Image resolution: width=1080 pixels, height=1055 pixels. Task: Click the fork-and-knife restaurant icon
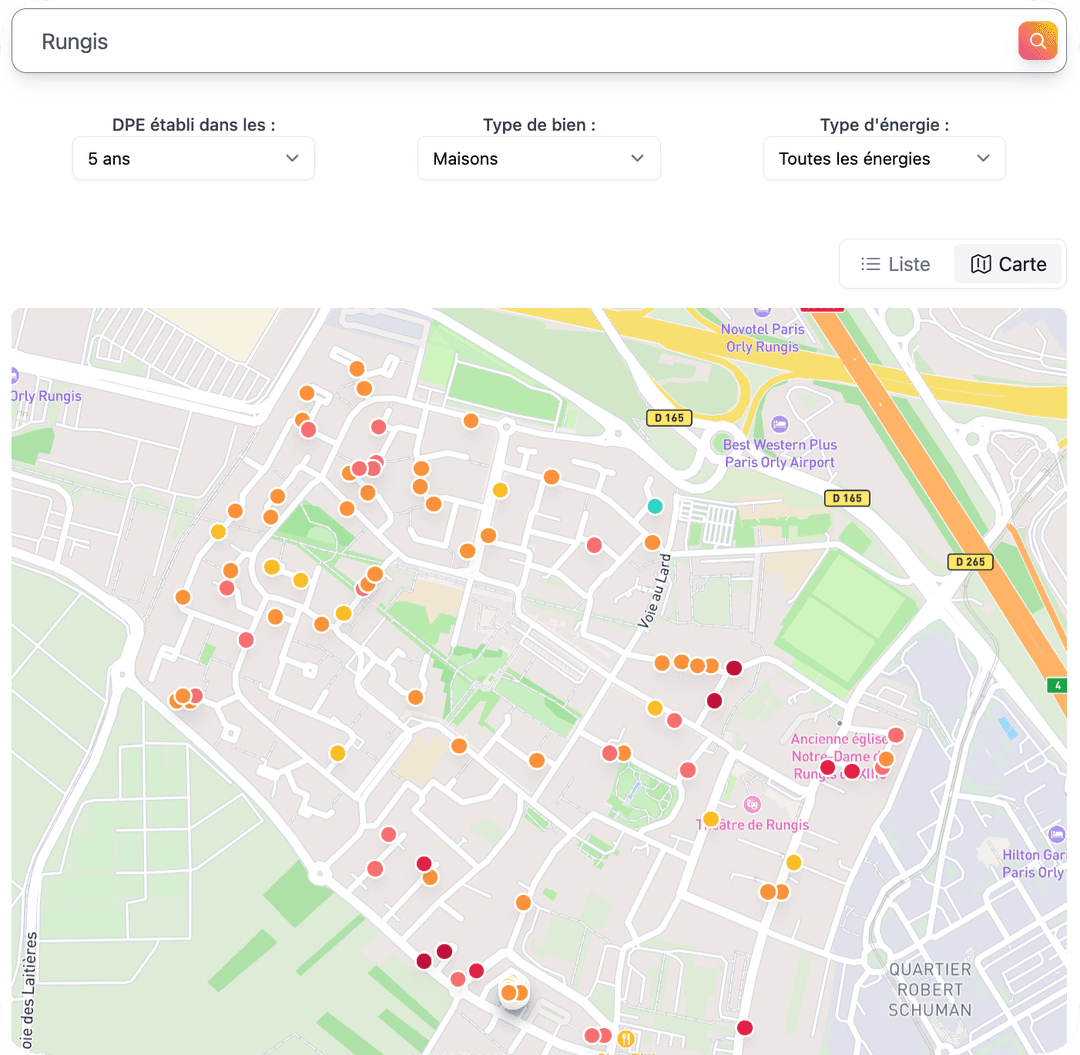point(626,1038)
